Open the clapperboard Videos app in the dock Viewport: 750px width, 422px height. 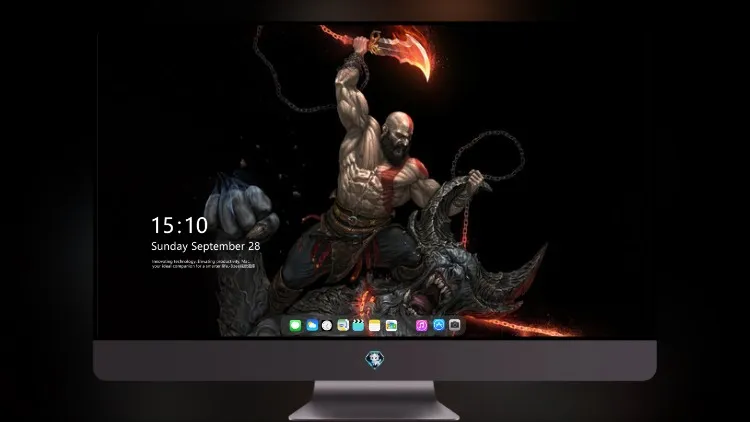[x=358, y=326]
